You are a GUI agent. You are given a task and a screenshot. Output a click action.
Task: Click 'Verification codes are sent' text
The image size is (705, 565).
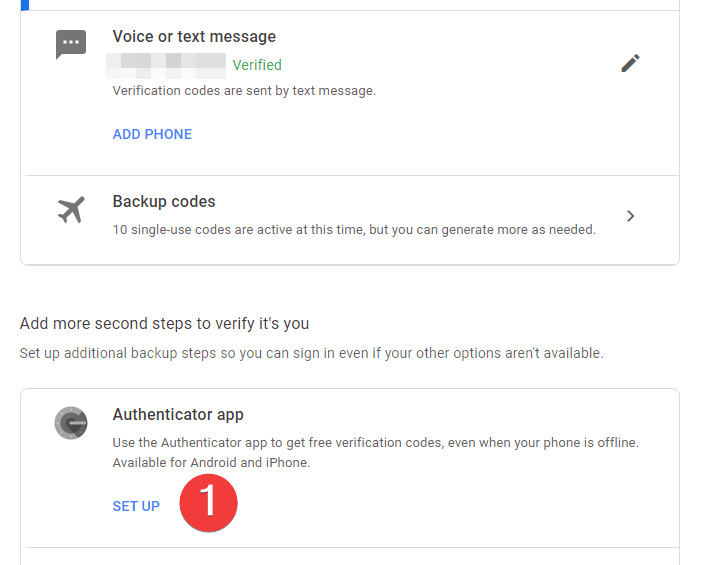(244, 91)
